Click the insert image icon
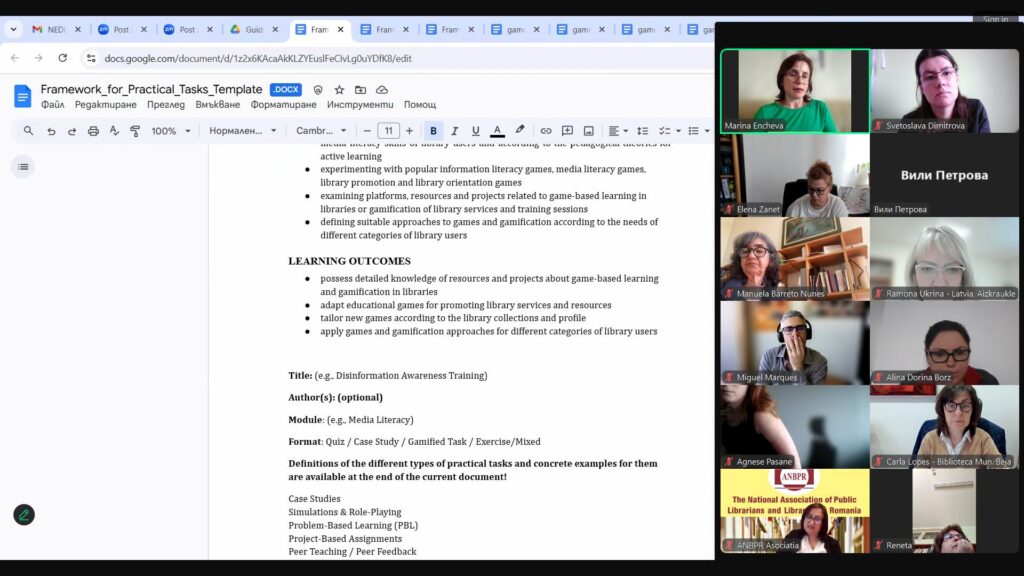This screenshot has width=1024, height=576. (x=589, y=131)
